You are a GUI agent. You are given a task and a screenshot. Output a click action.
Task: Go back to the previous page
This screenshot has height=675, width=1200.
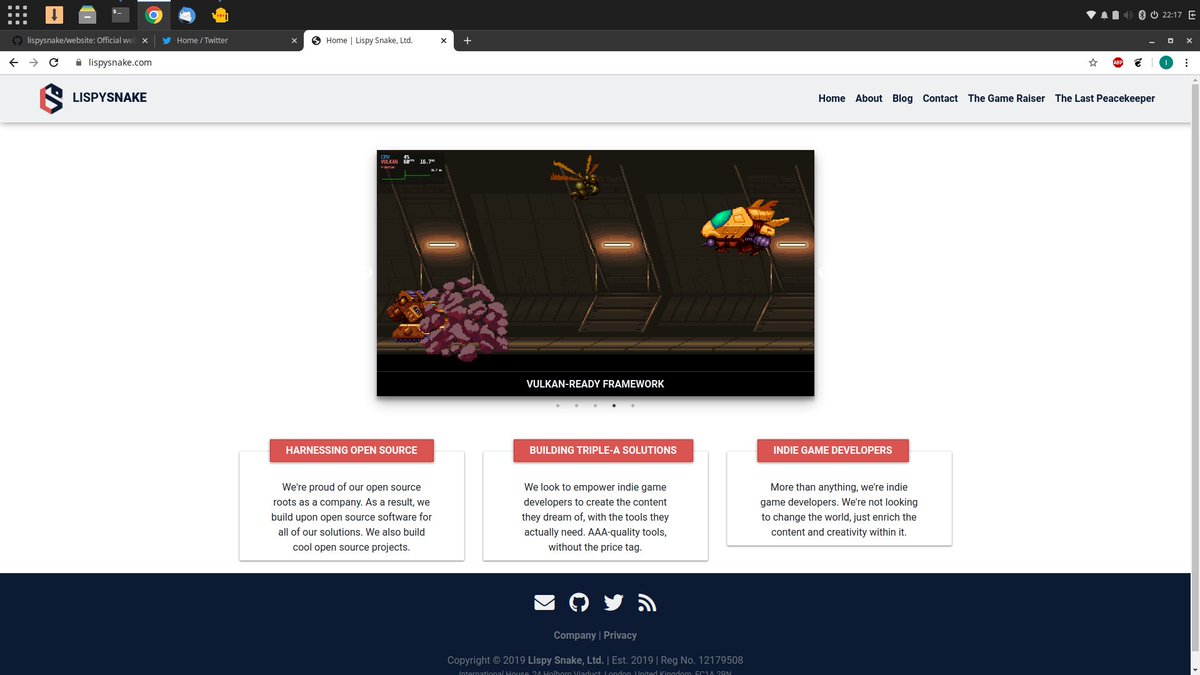pos(13,62)
